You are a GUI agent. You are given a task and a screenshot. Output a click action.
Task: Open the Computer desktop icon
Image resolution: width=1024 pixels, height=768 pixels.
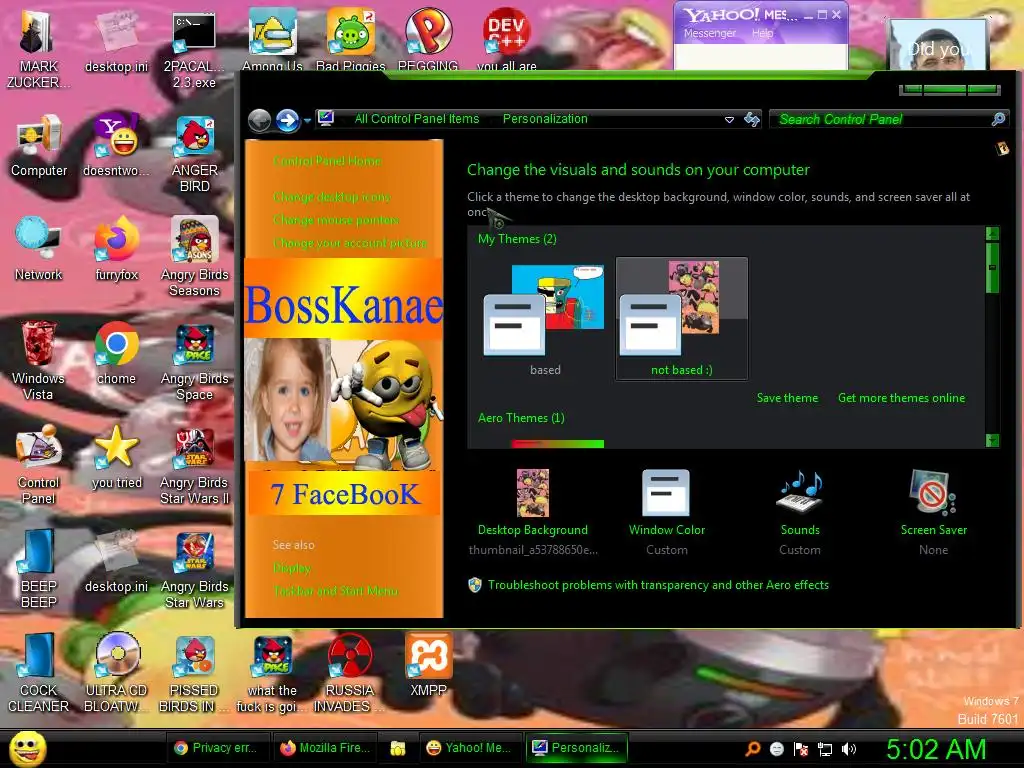(39, 145)
